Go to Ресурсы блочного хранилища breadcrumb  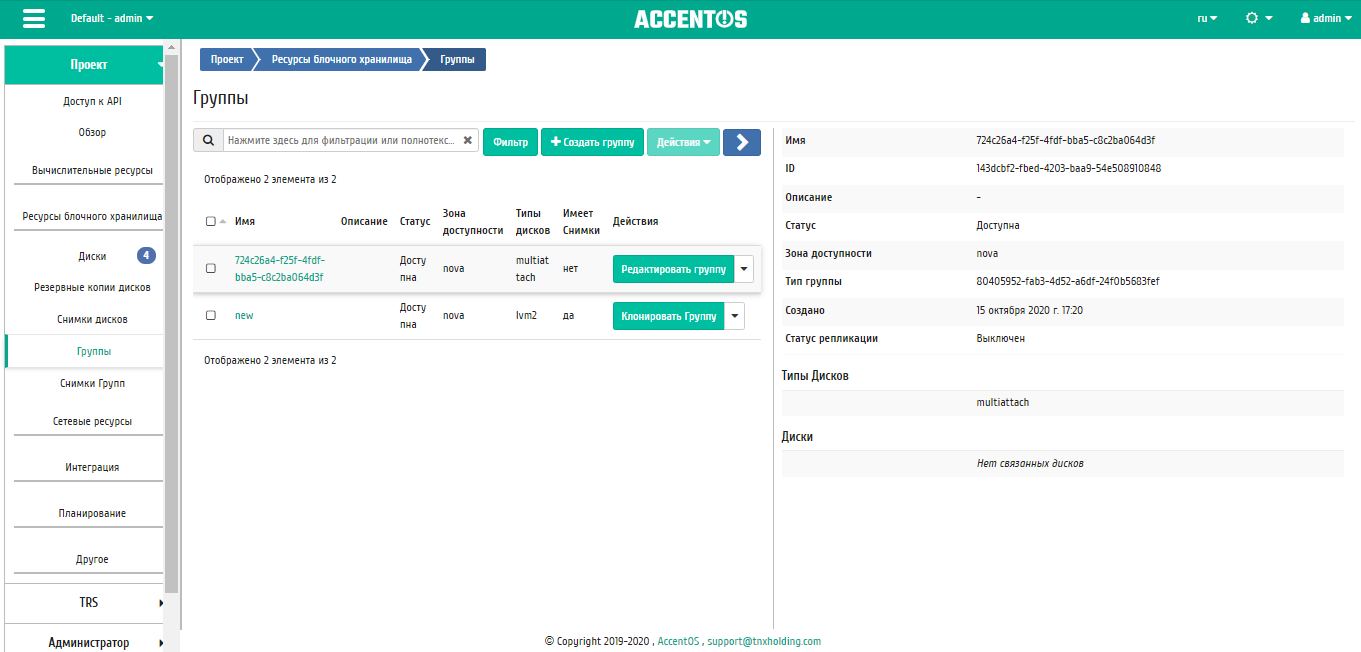(x=342, y=60)
